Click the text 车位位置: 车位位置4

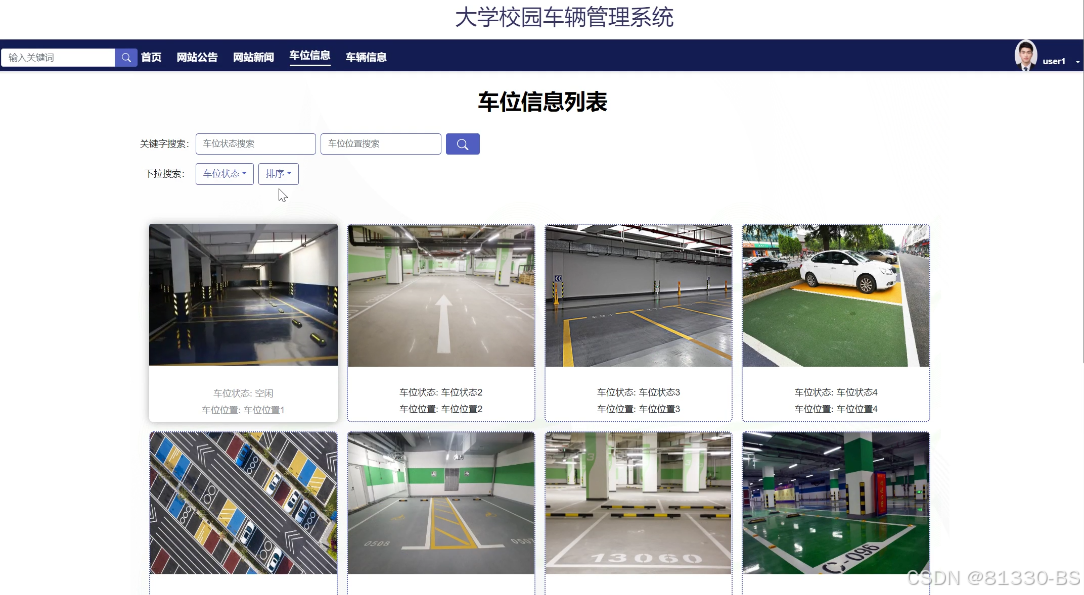point(836,408)
